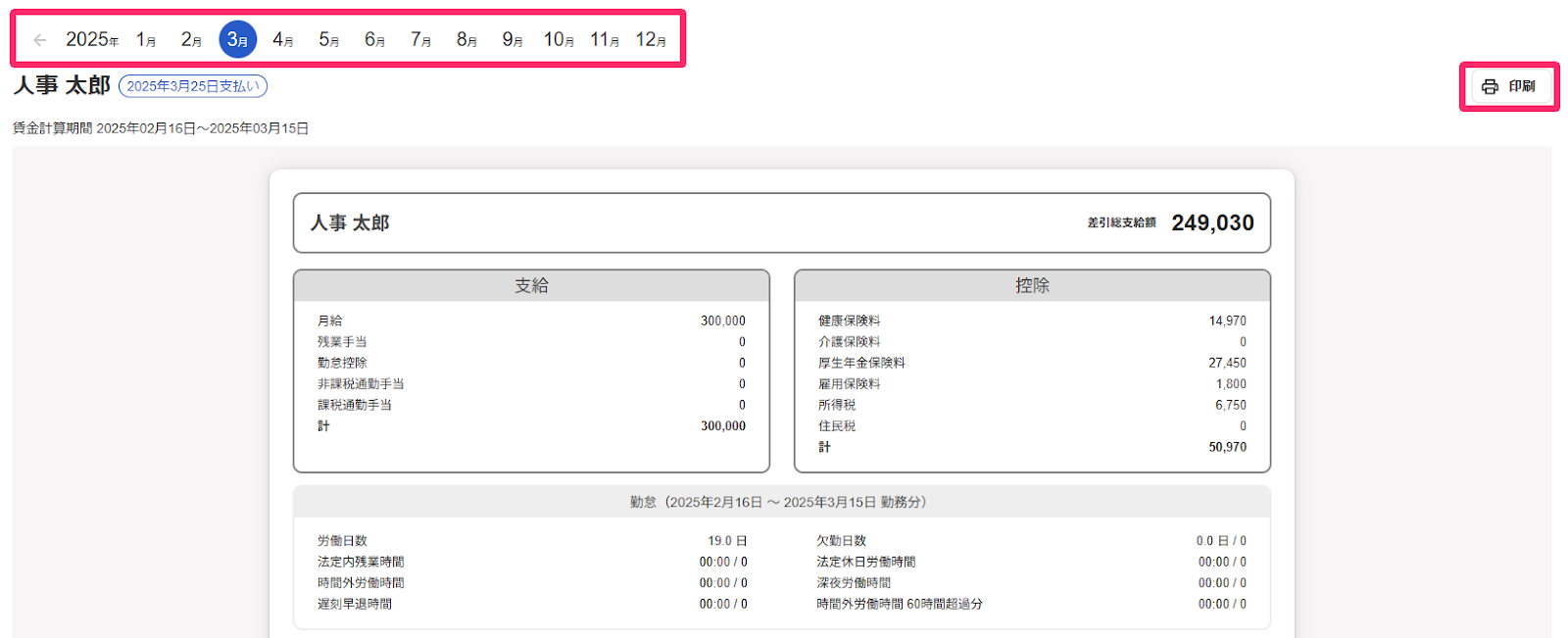1568x638 pixels.
Task: Select 9月 in the month bar
Action: click(513, 40)
